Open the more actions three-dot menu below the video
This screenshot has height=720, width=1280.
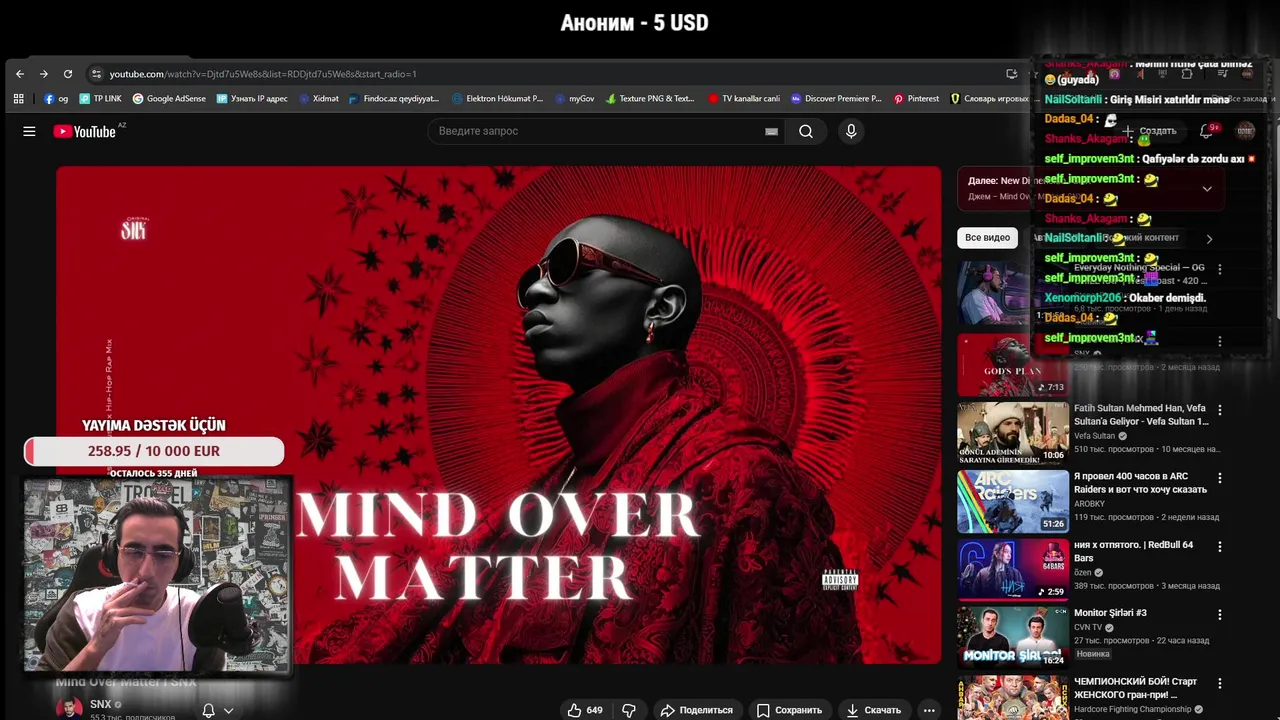[x=929, y=710]
